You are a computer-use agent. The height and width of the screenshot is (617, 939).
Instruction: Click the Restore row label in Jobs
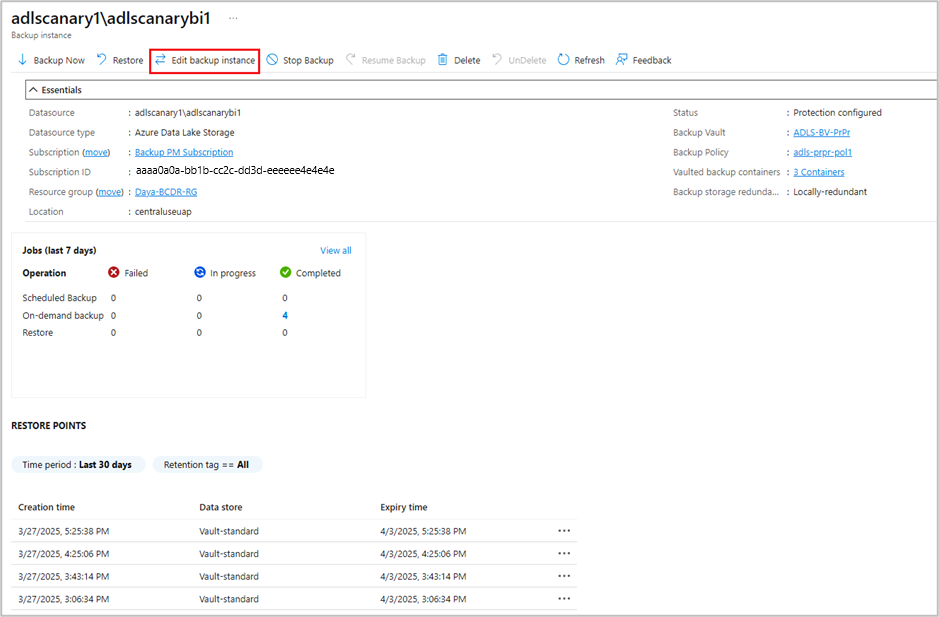tap(38, 332)
